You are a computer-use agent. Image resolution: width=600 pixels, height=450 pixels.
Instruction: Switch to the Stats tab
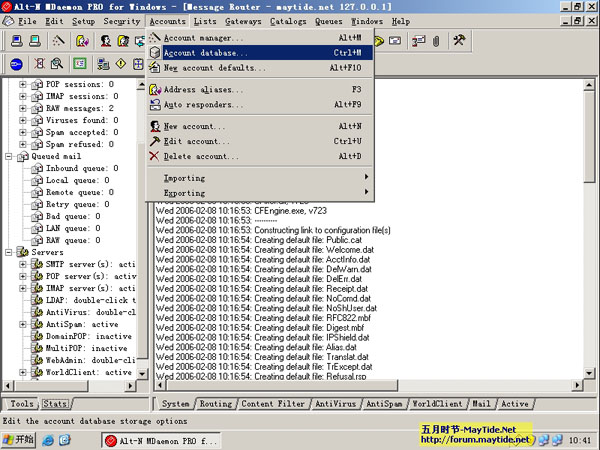click(x=55, y=404)
